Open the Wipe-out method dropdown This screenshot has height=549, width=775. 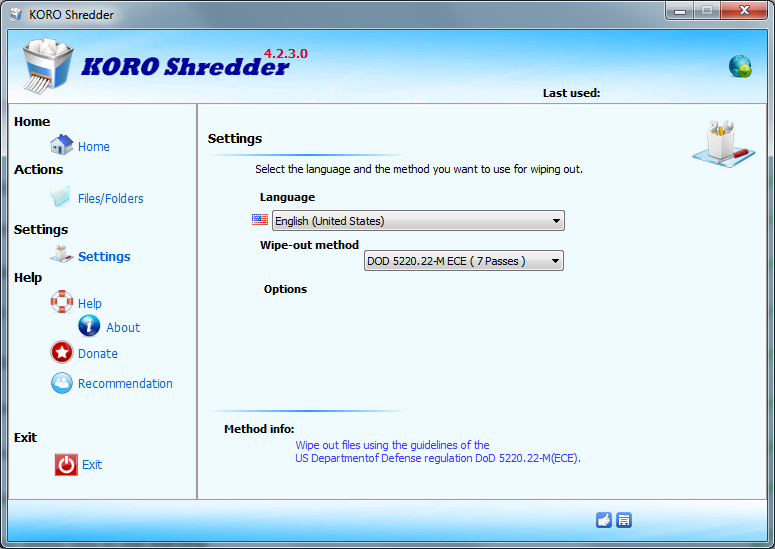coord(464,261)
